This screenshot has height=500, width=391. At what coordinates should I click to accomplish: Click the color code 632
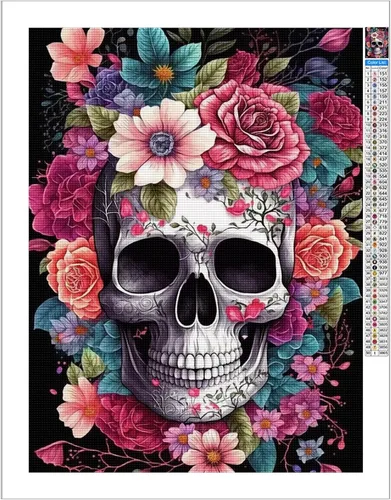383,187
